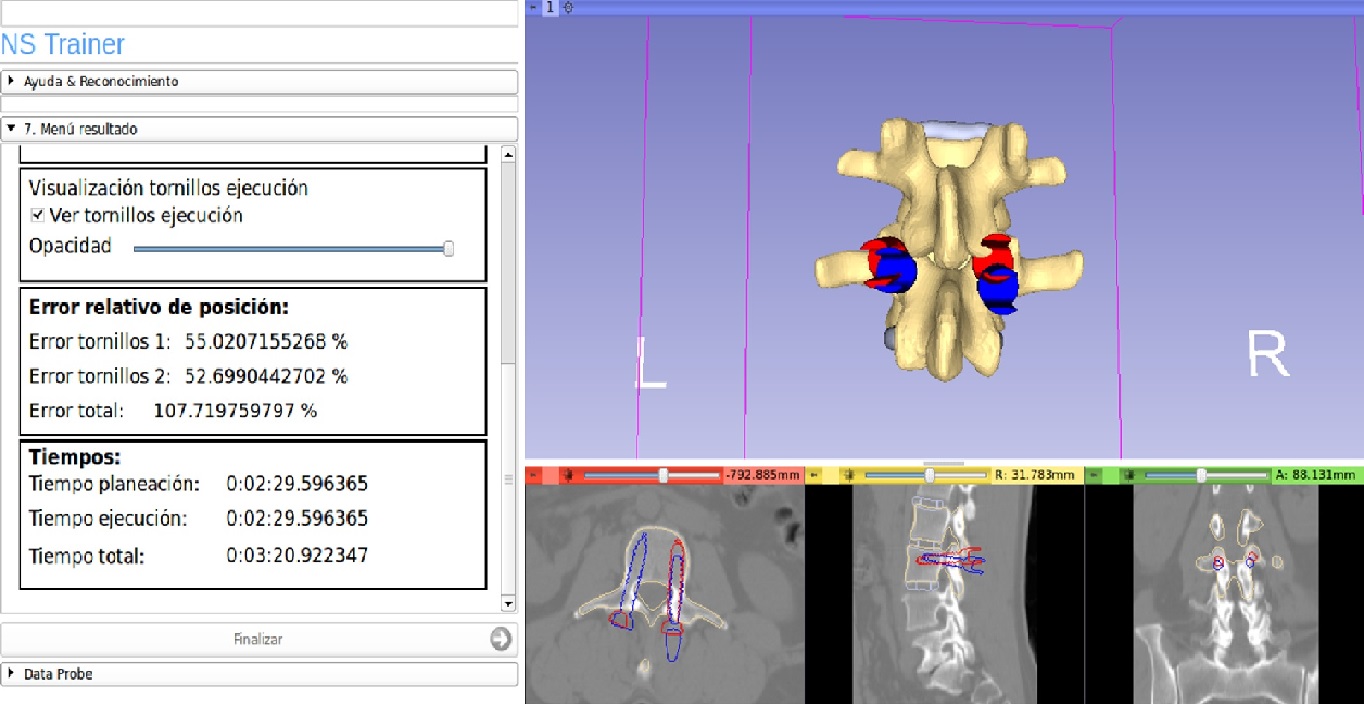Screen dimensions: 1364x704
Task: Collapse the 7. Menú resultado section
Action: point(11,129)
